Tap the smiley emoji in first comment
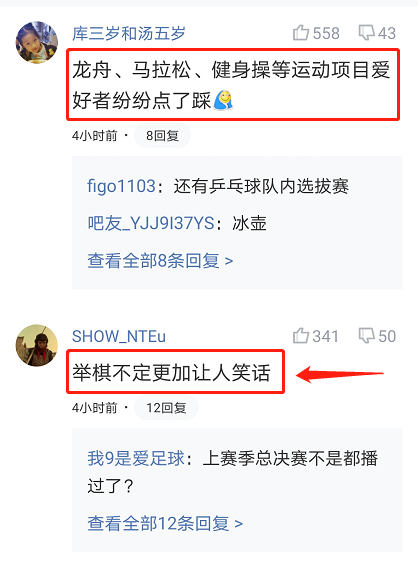The image size is (418, 567). tap(223, 100)
